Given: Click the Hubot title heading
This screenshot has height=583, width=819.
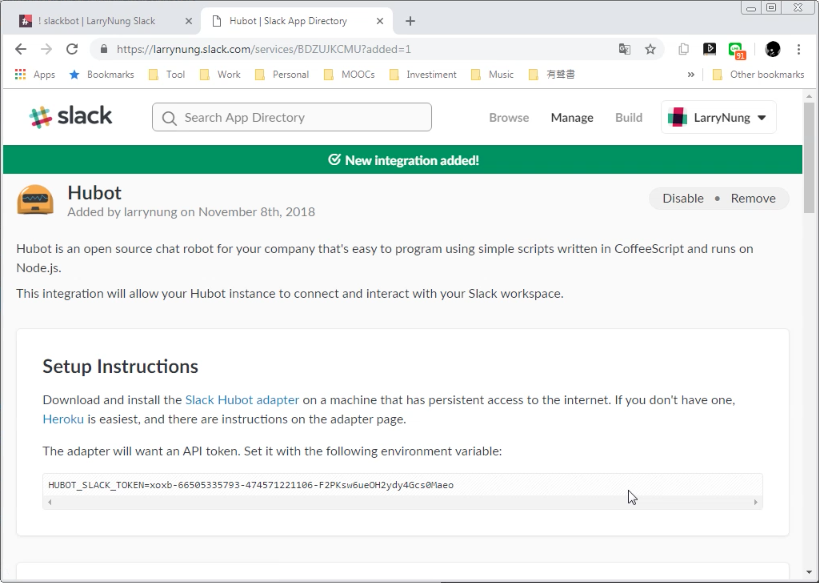Looking at the screenshot, I should [x=95, y=193].
